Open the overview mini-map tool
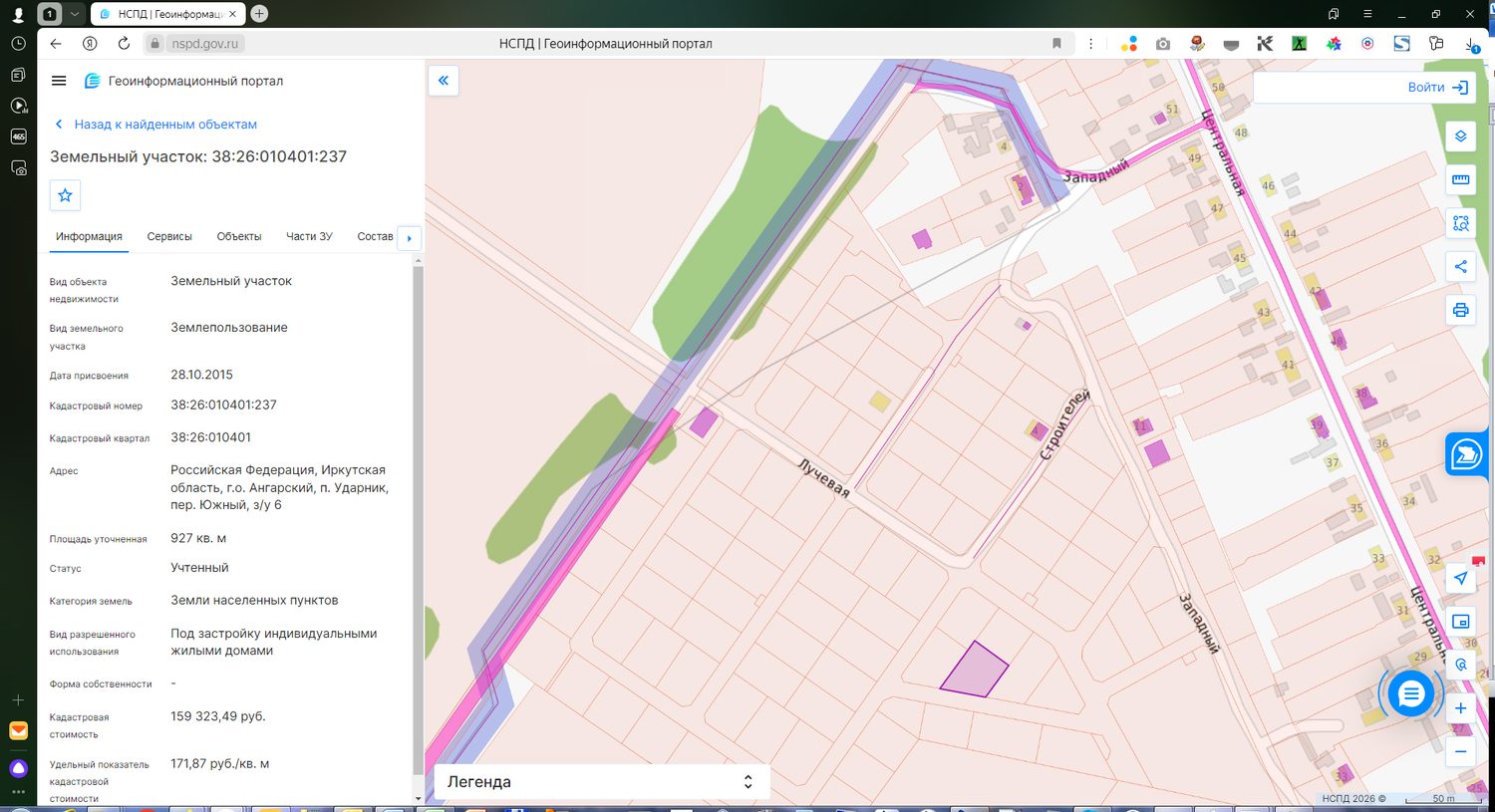1495x812 pixels. click(x=1460, y=622)
